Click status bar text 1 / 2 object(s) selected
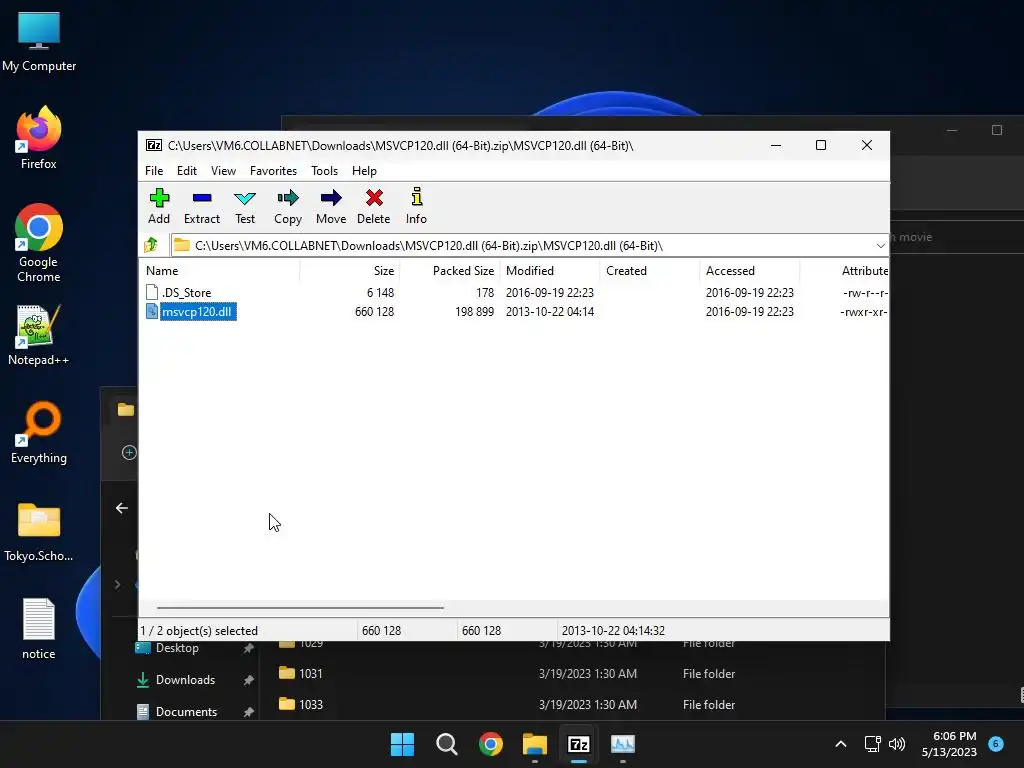The width and height of the screenshot is (1024, 768). (199, 631)
